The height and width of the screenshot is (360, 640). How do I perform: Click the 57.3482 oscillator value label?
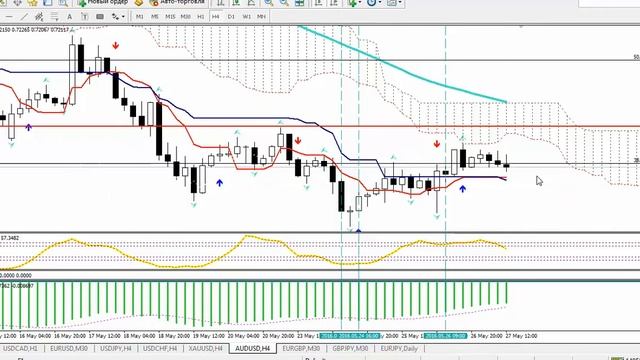9,238
